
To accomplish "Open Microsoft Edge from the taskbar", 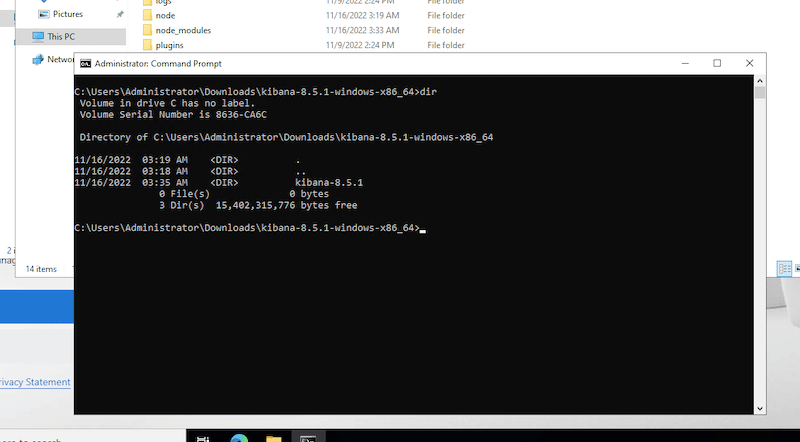I will click(239, 438).
